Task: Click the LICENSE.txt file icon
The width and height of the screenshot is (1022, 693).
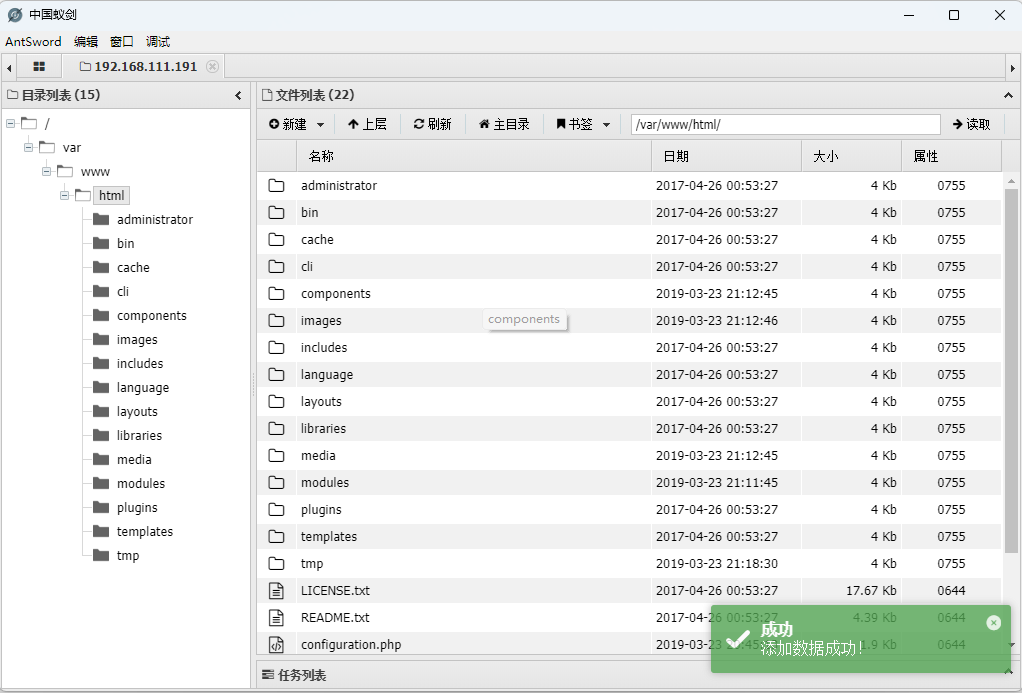Action: (x=277, y=591)
